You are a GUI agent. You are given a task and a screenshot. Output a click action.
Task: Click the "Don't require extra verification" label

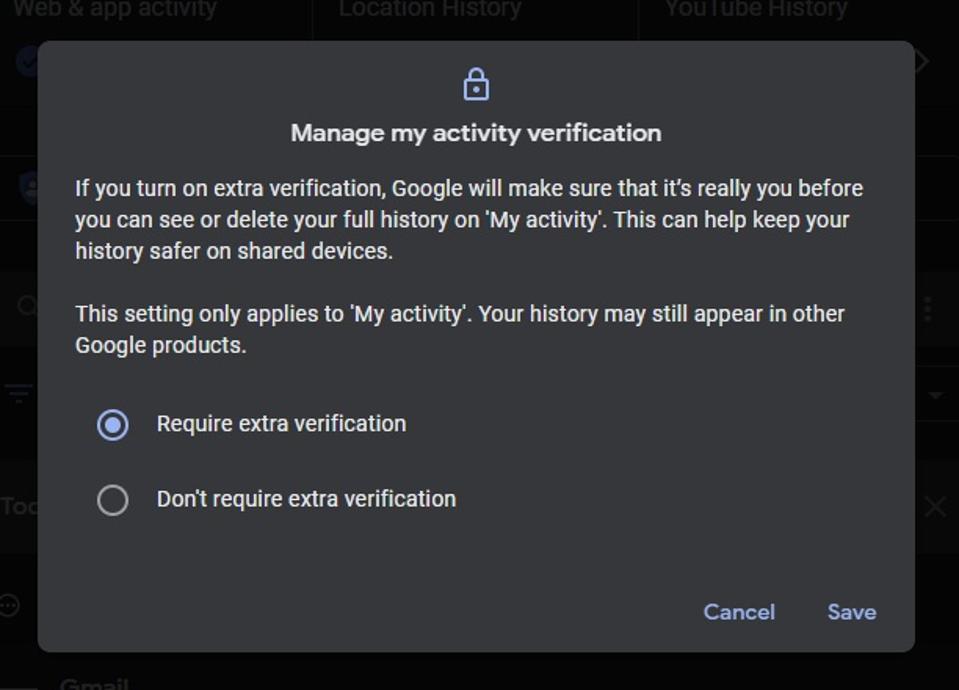click(306, 499)
